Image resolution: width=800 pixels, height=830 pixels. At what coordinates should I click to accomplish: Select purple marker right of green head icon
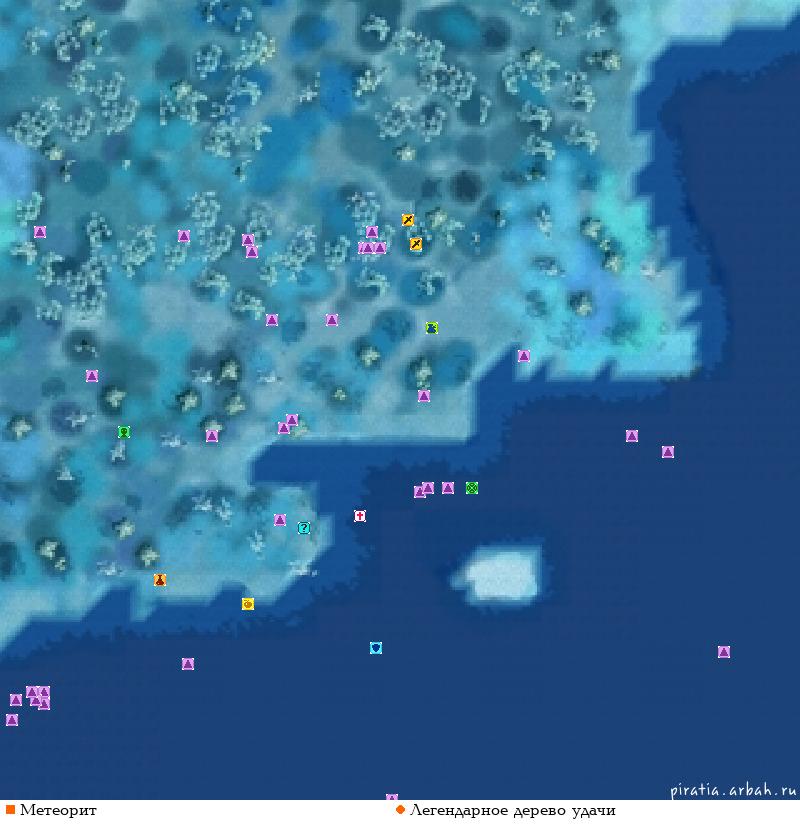pyautogui.click(x=212, y=436)
